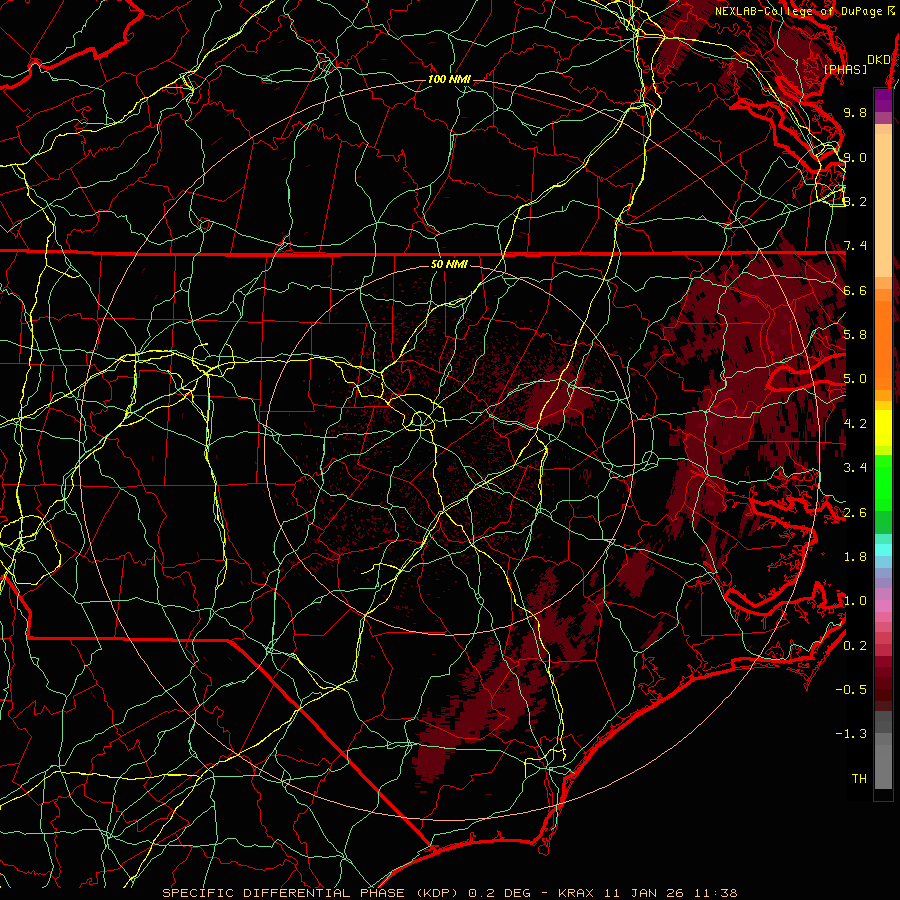Click the 5.8 value on the color scale

(855, 335)
